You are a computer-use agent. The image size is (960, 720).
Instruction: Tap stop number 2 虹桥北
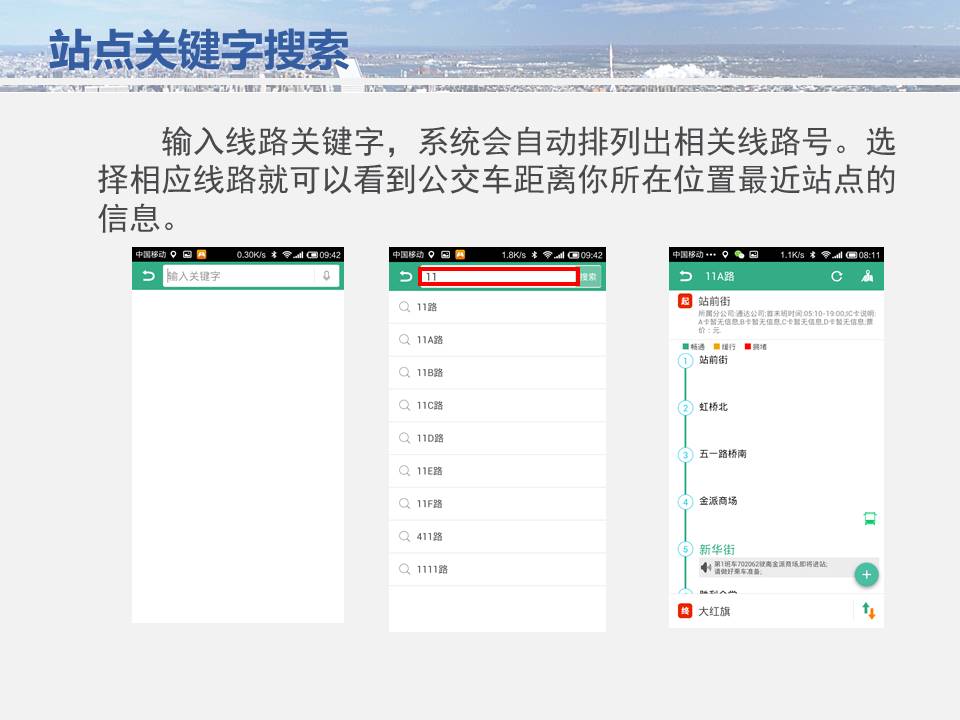pos(713,407)
